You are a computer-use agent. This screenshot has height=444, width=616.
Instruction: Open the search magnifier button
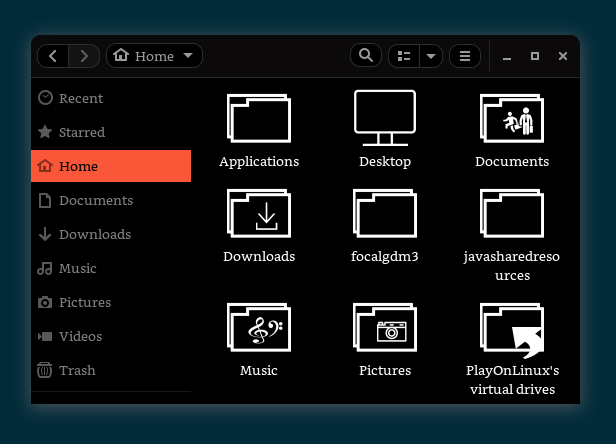[366, 55]
